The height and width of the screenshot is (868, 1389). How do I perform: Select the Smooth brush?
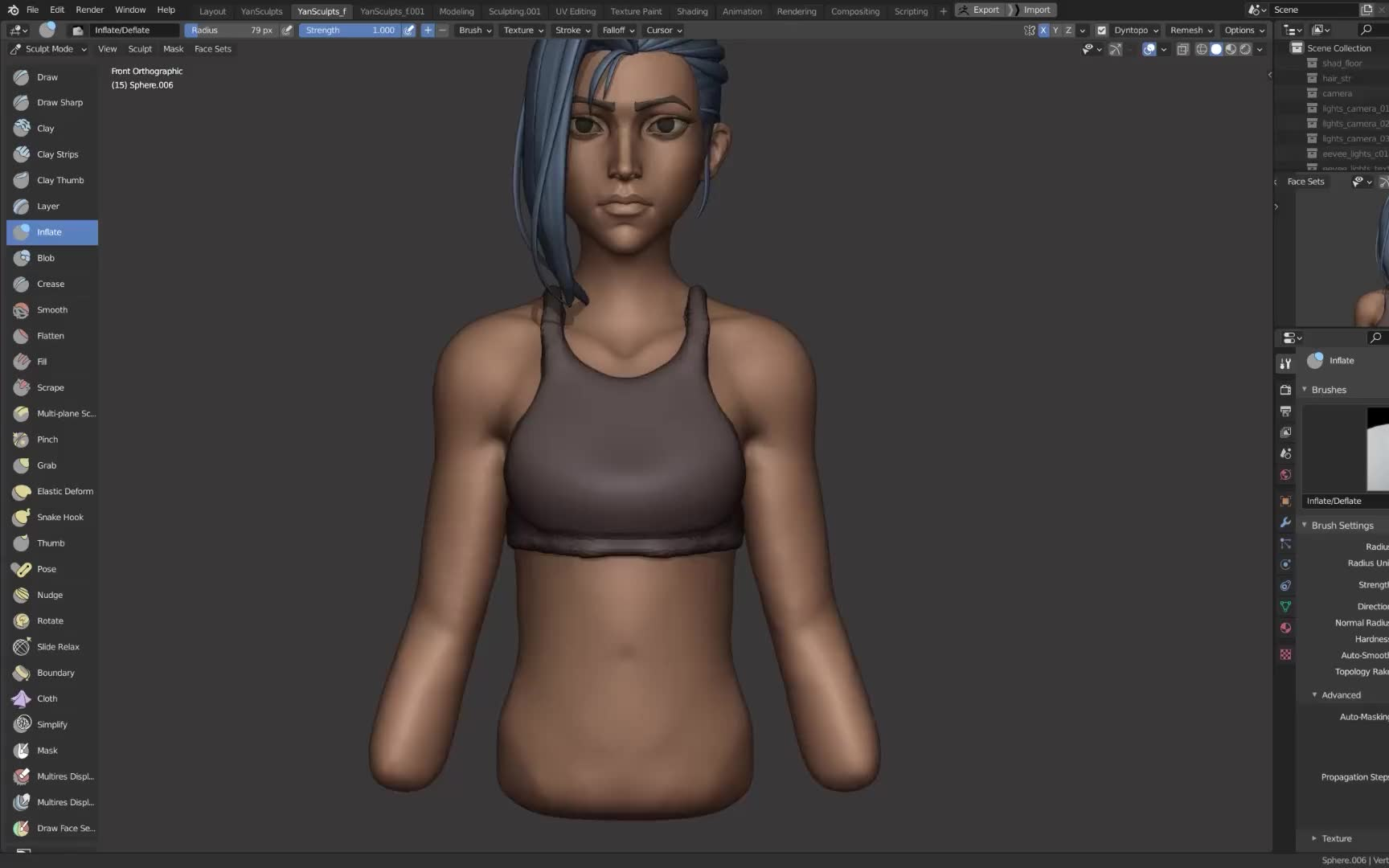[x=51, y=309]
